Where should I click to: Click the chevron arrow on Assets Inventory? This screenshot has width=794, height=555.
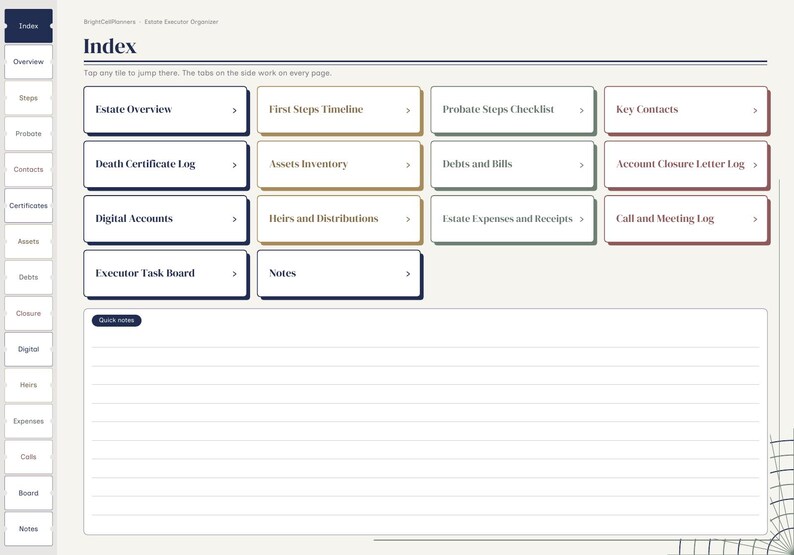(x=408, y=165)
